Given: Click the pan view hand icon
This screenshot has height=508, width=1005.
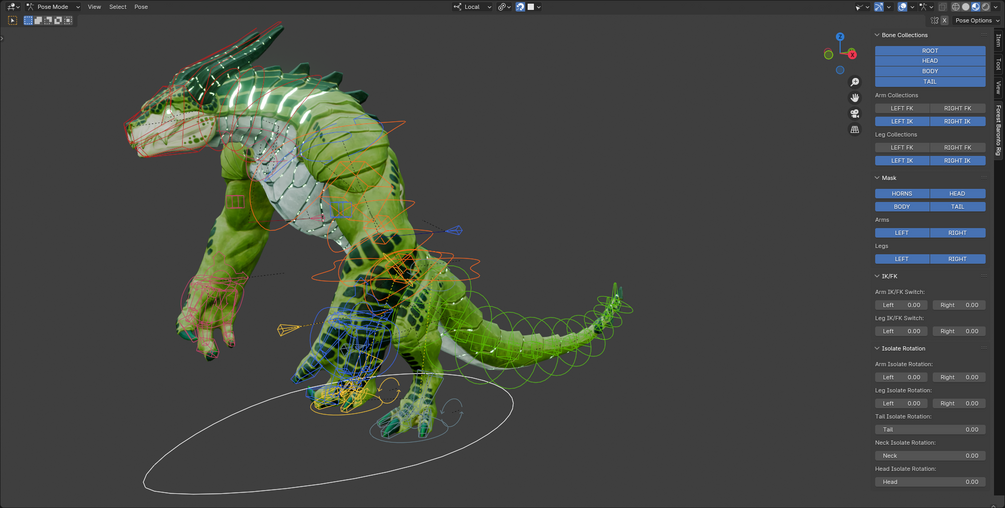Looking at the screenshot, I should click(854, 97).
